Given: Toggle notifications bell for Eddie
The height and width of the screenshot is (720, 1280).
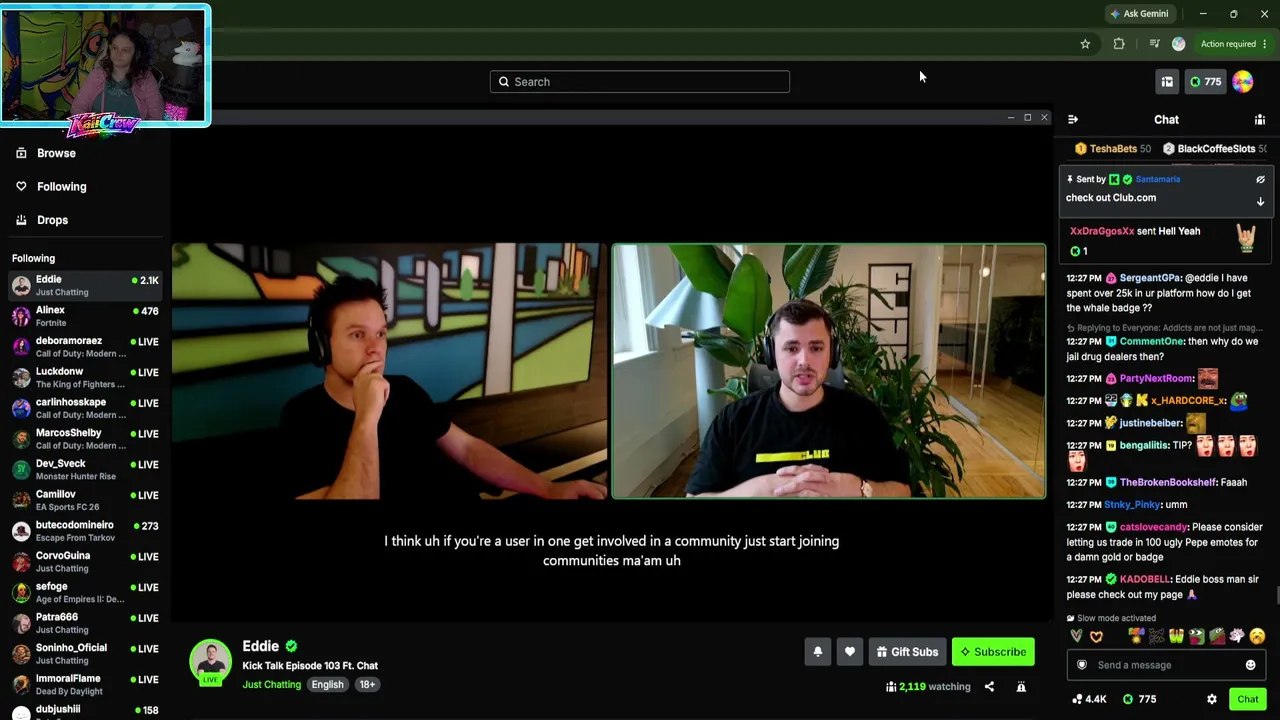Looking at the screenshot, I should (x=818, y=652).
